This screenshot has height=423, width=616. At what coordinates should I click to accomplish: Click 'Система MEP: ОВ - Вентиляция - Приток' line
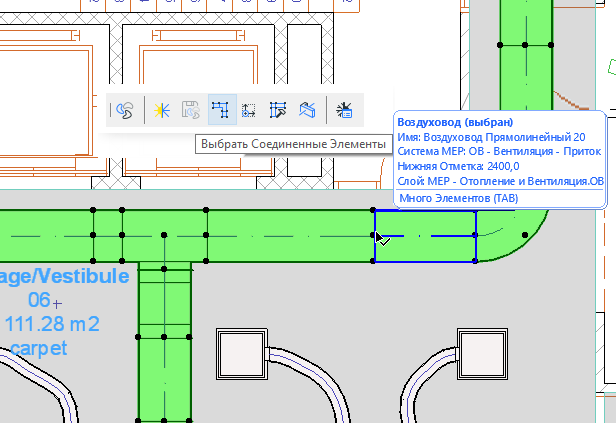[x=499, y=152]
